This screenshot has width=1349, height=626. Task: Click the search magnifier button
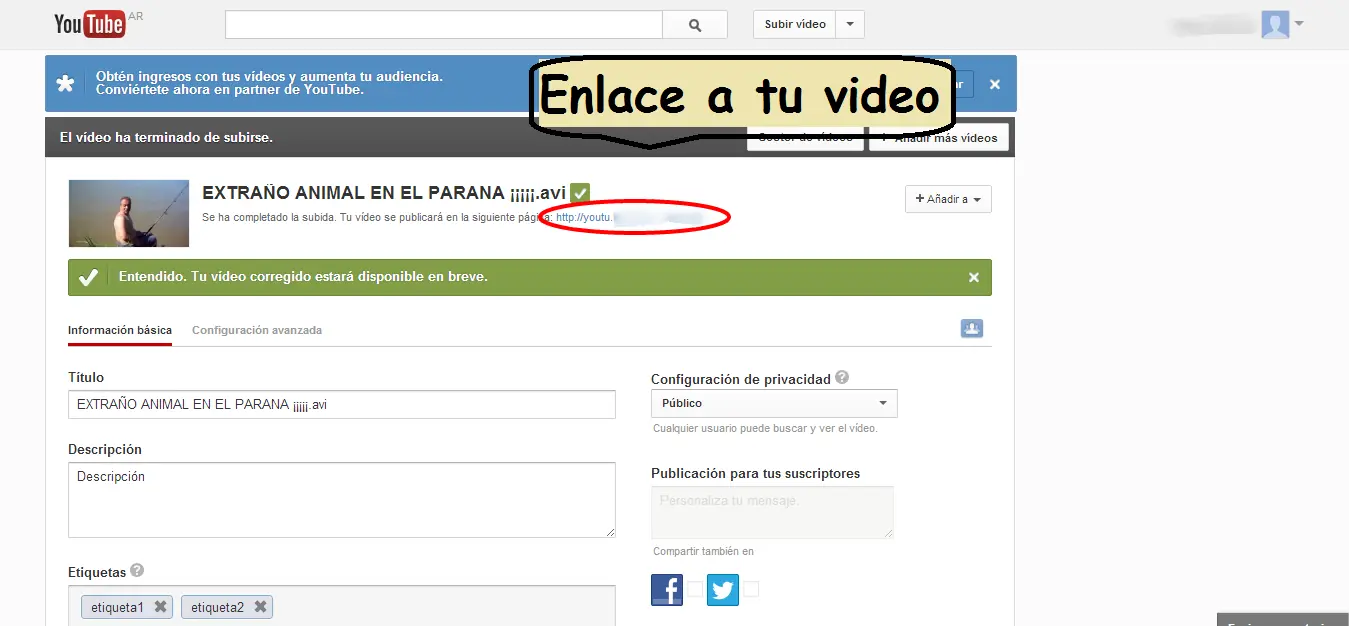tap(696, 25)
